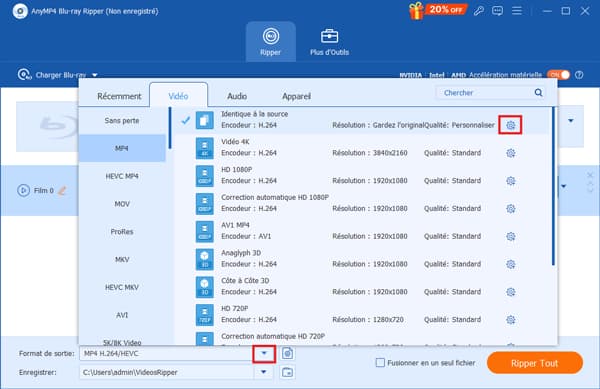Viewport: 600px width, 389px height.
Task: Open custom profile settings icon beside format
Action: (x=287, y=353)
